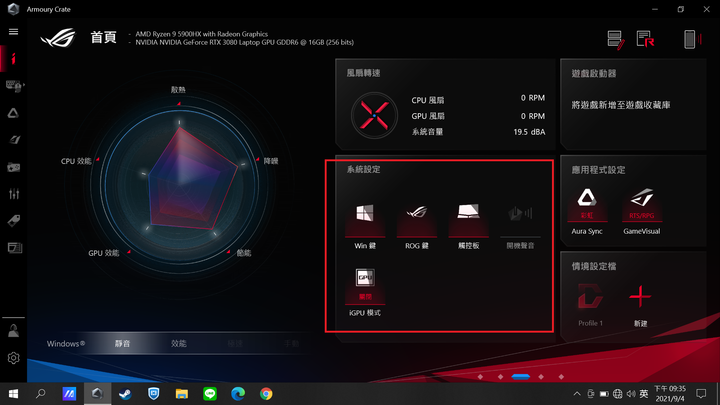Click the 情境設定檔 panel title

click(594, 266)
